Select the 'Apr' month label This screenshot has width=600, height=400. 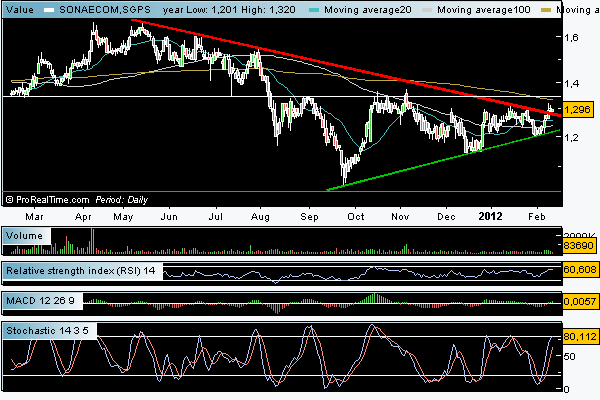83,217
